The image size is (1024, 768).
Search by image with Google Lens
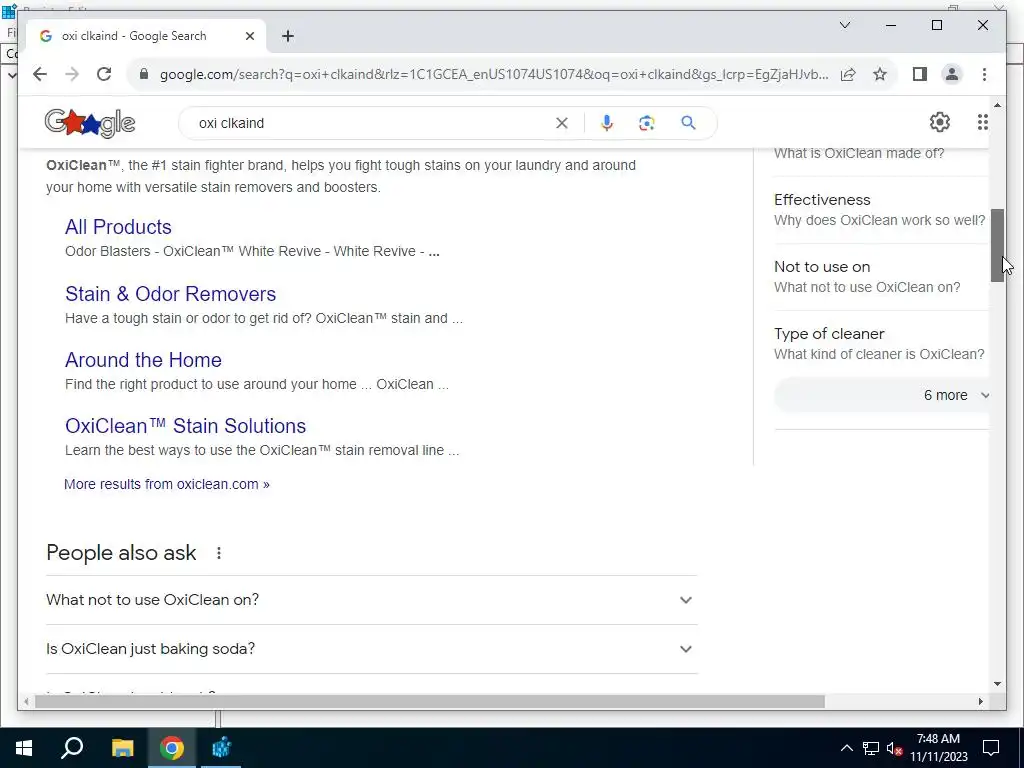(647, 123)
